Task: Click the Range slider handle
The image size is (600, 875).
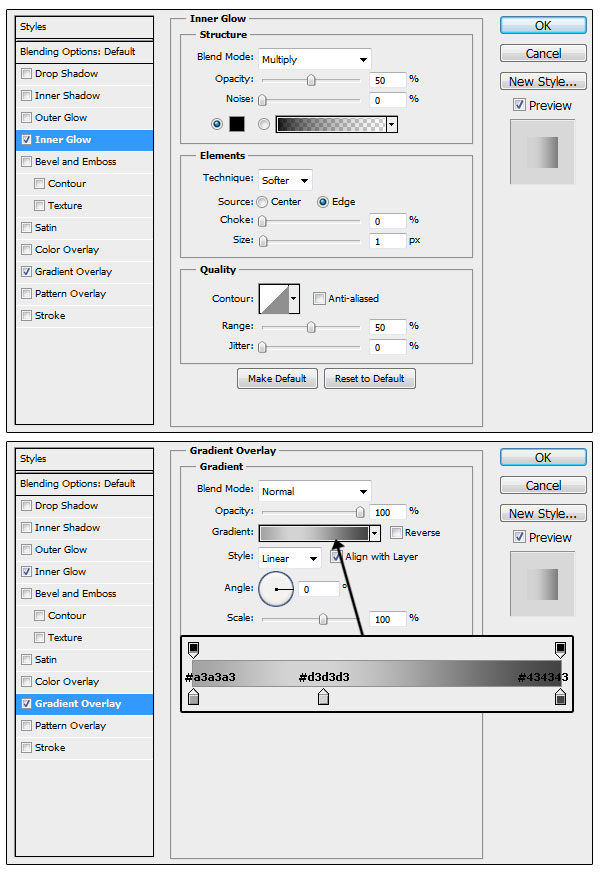Action: click(311, 327)
